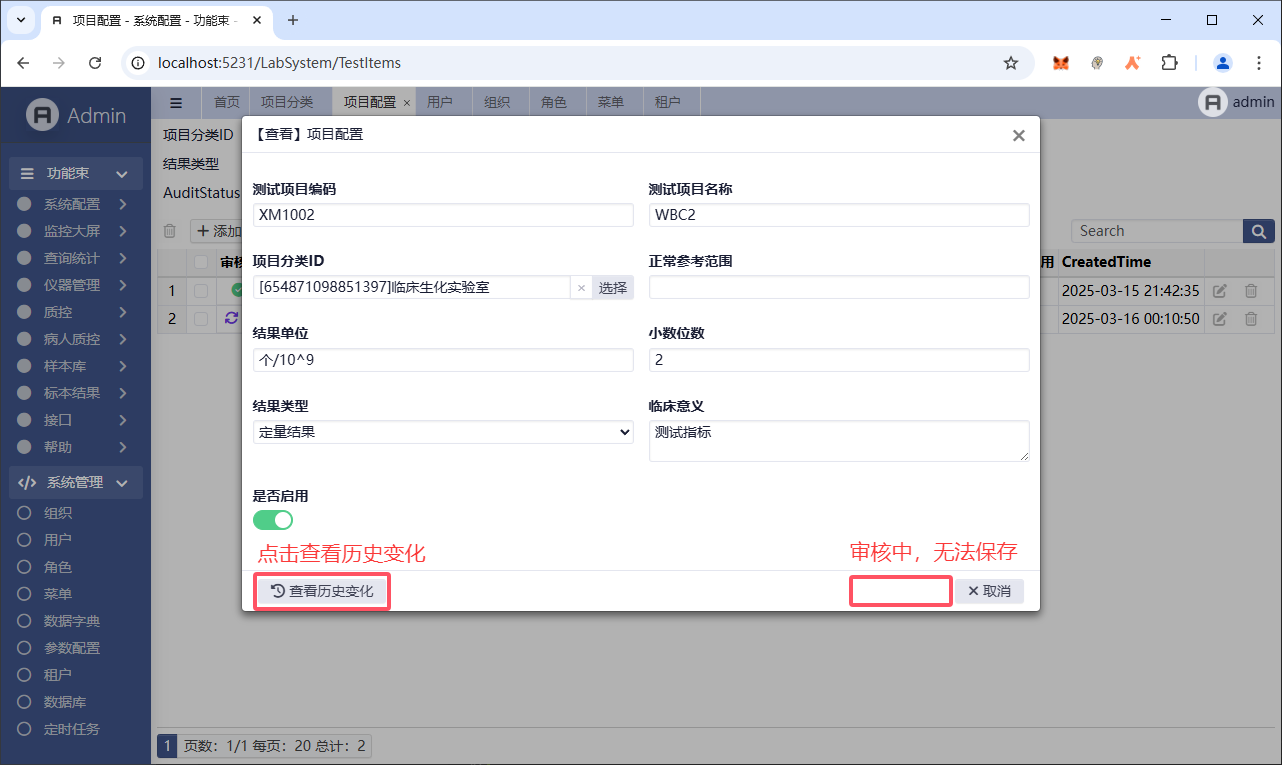Click the admin user avatar
Image resolution: width=1282 pixels, height=765 pixels.
click(1213, 102)
